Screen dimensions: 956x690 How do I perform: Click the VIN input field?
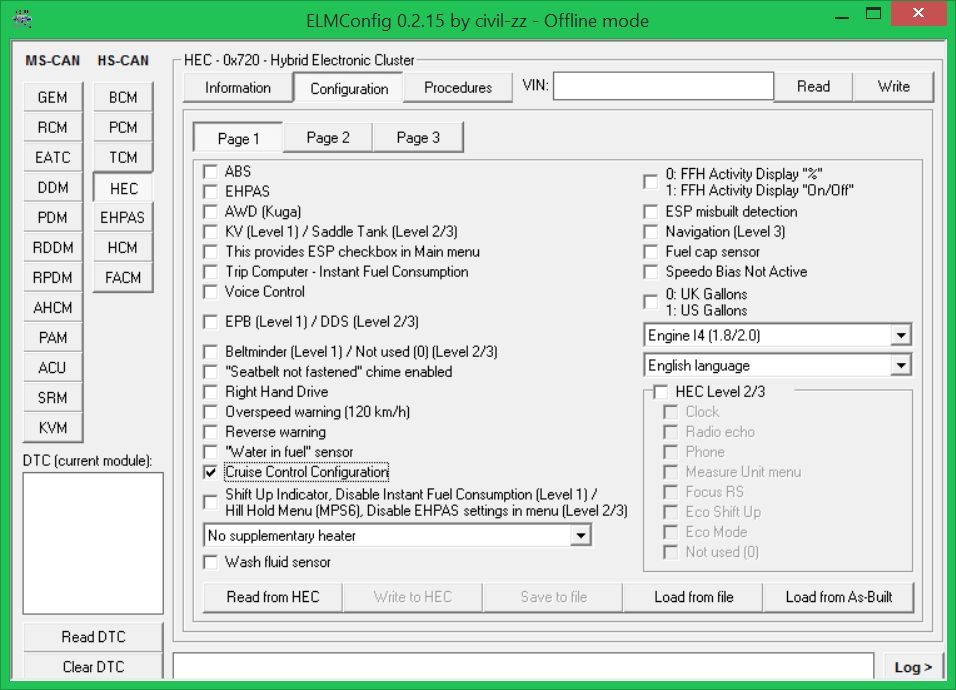coord(663,87)
